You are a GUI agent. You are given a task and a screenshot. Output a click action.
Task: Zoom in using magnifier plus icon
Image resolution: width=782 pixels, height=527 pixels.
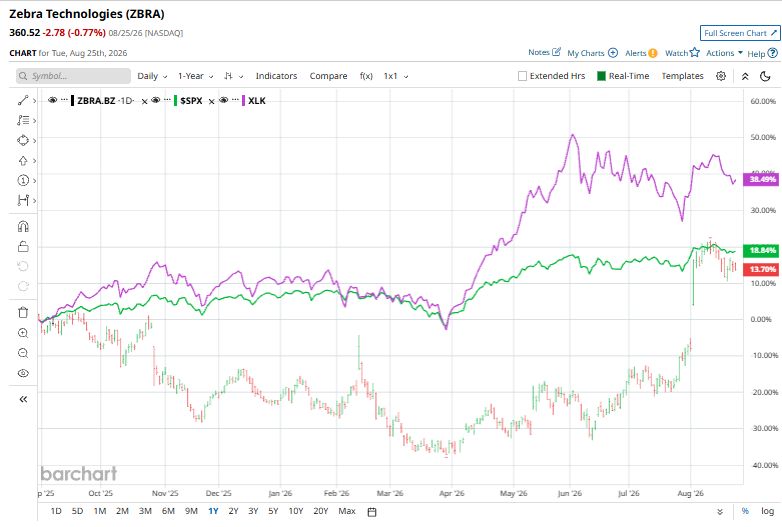click(x=23, y=334)
